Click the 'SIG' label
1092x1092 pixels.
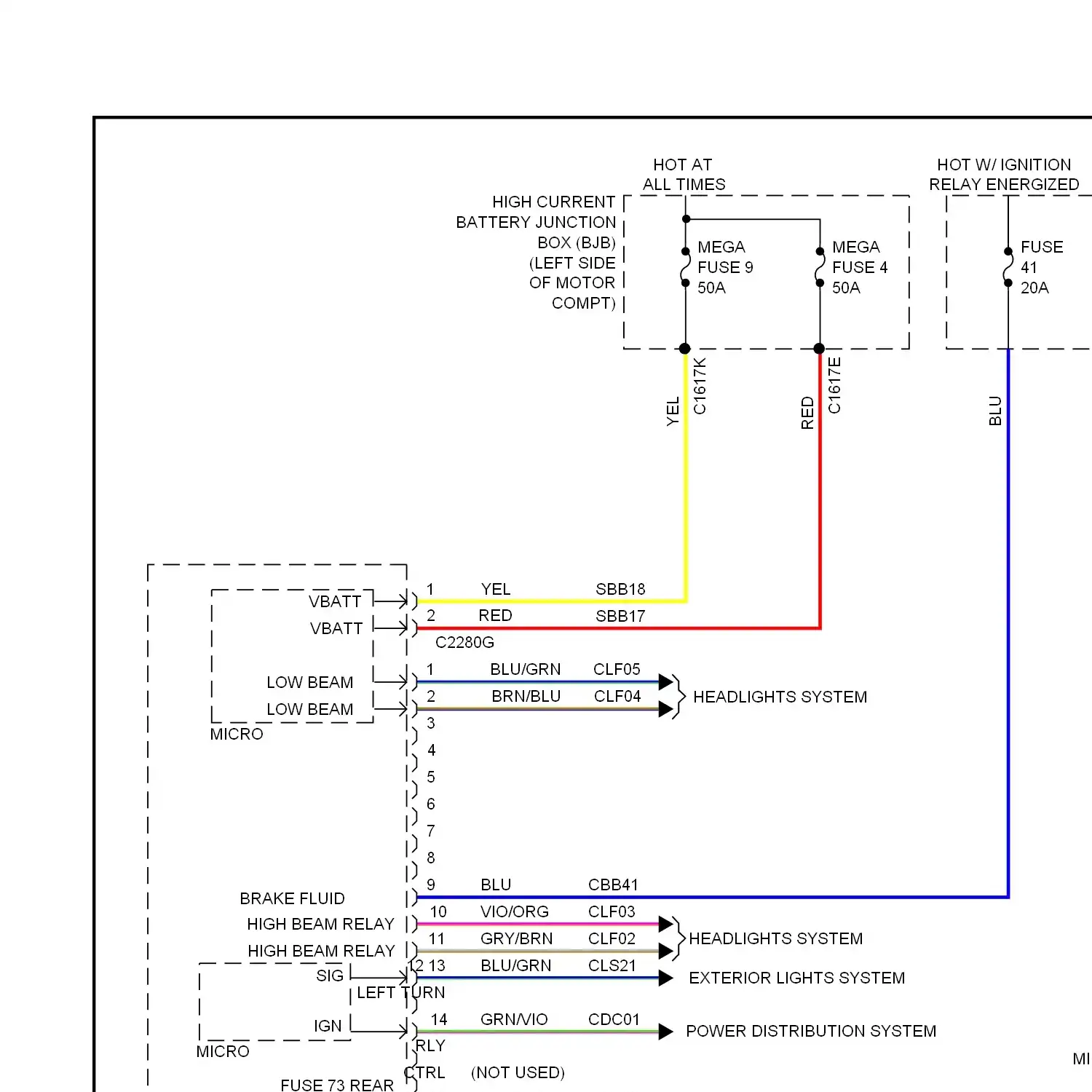coord(329,976)
